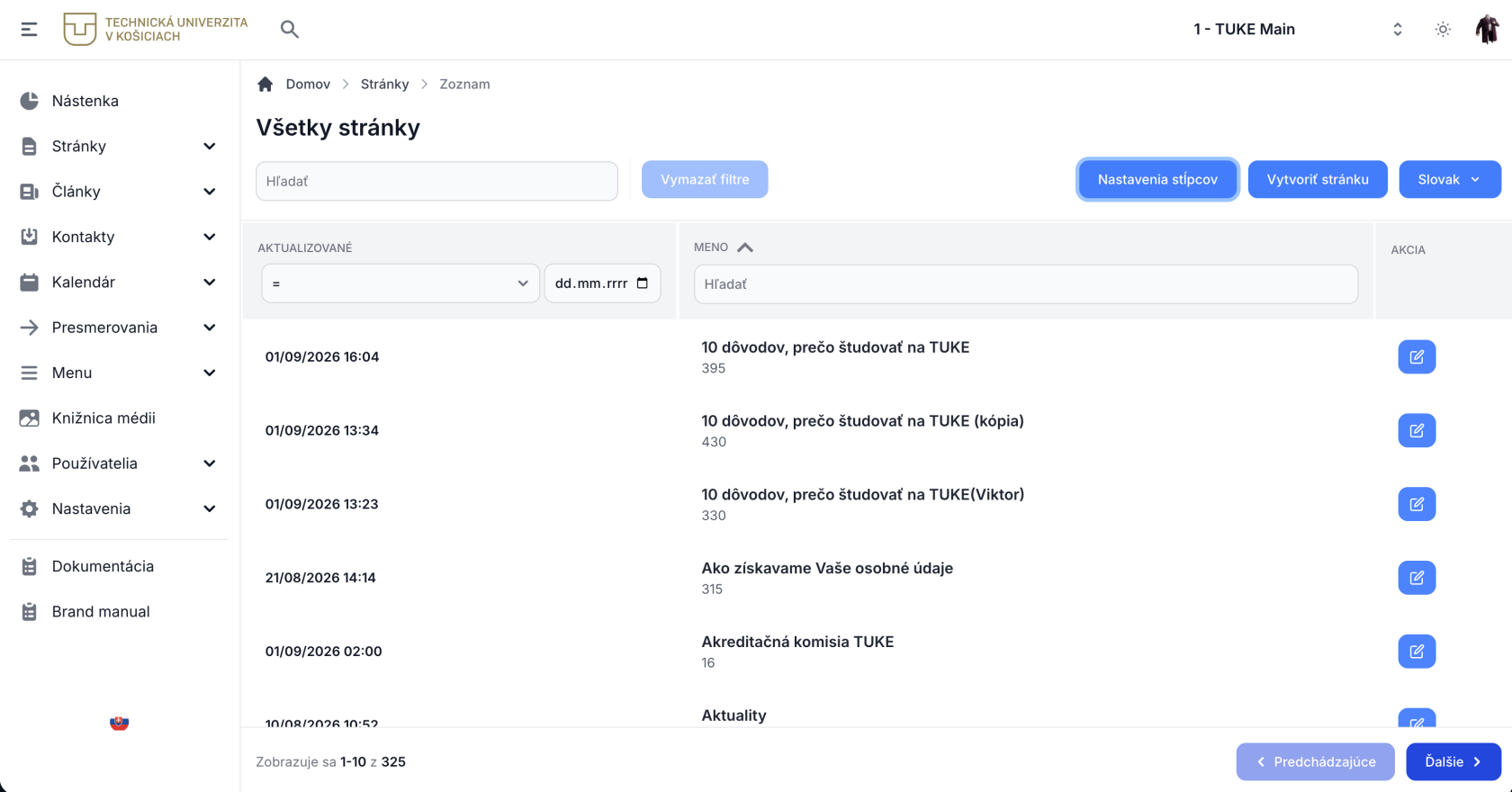
Task: Focus the Meno column search field
Action: tap(1026, 284)
